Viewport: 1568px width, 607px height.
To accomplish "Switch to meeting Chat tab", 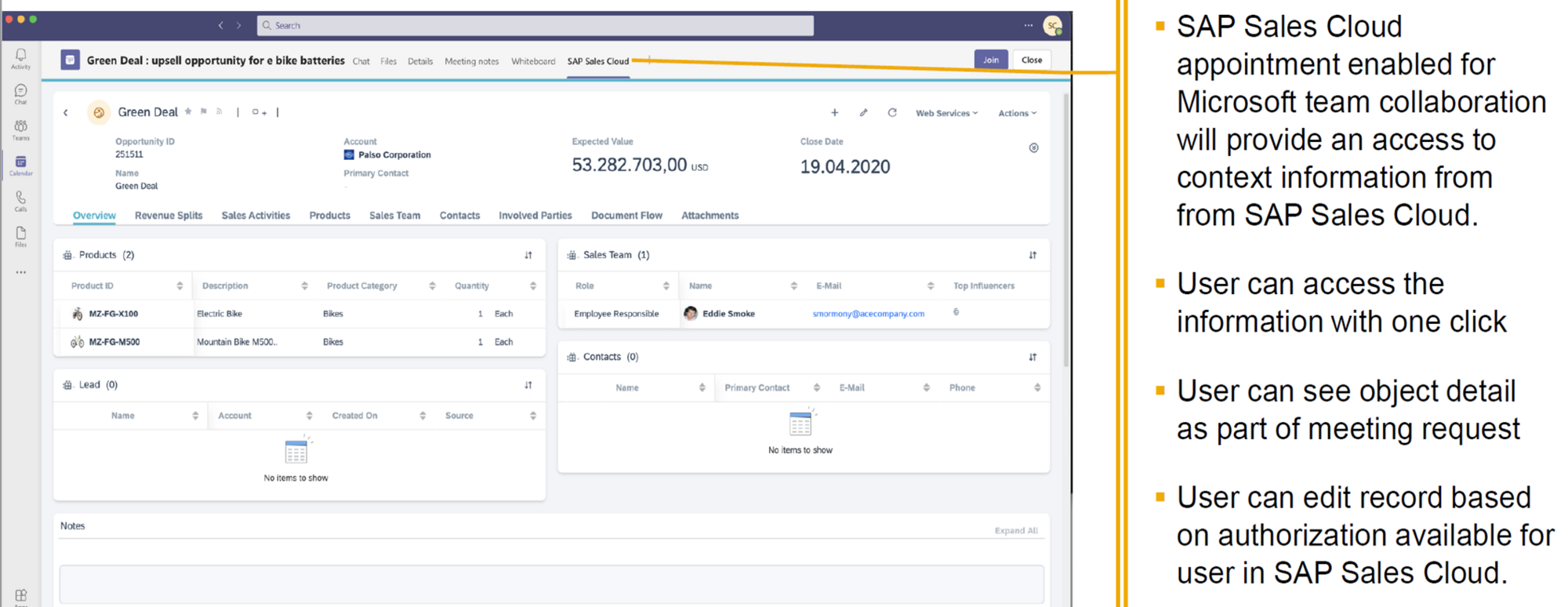I will pos(361,61).
